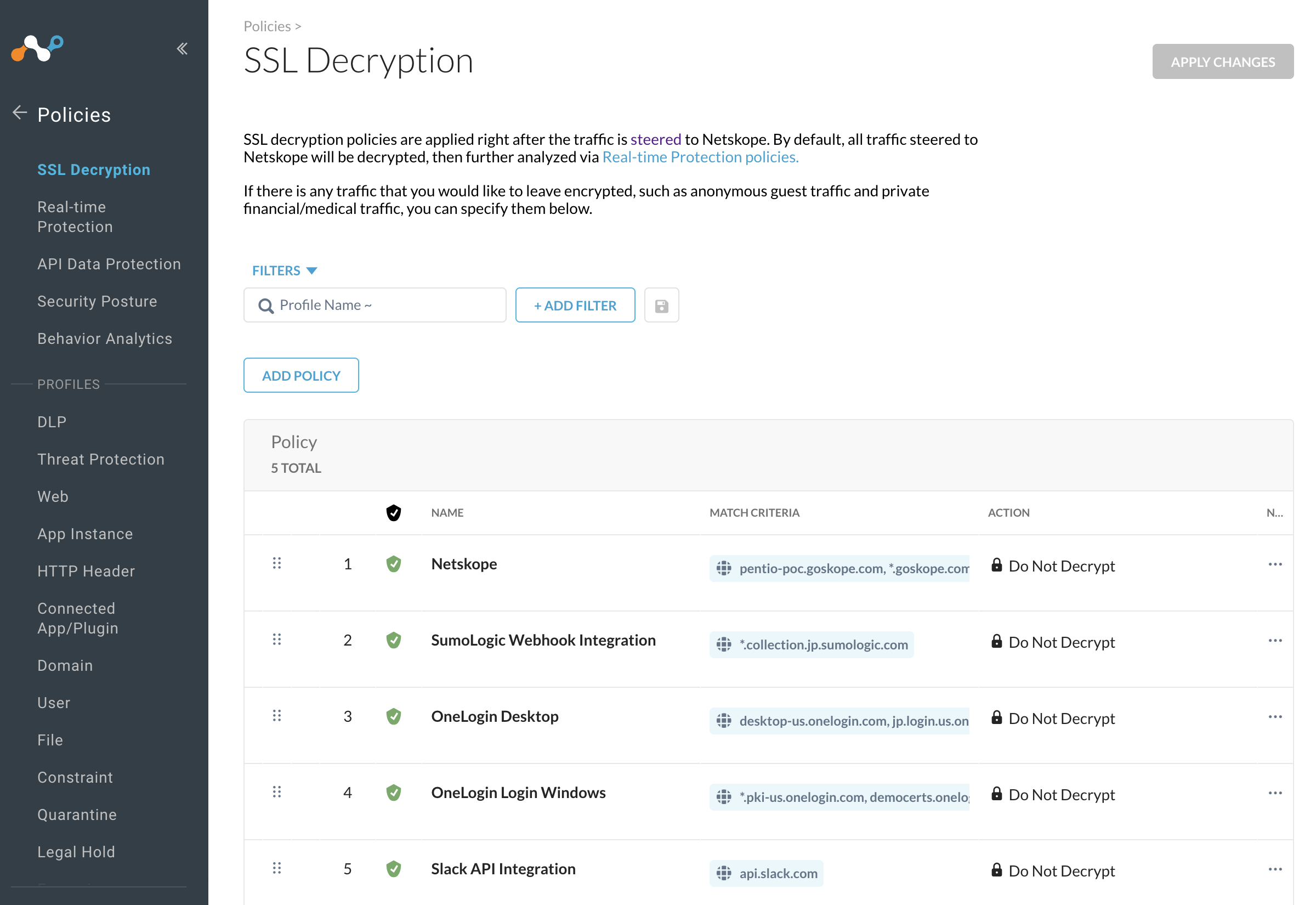Toggle the enabled shield for Netskope policy
This screenshot has height=905, width=1316.
pos(393,564)
